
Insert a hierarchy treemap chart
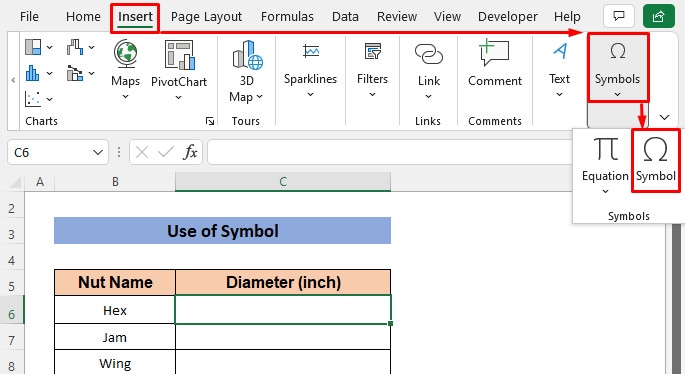click(x=33, y=47)
